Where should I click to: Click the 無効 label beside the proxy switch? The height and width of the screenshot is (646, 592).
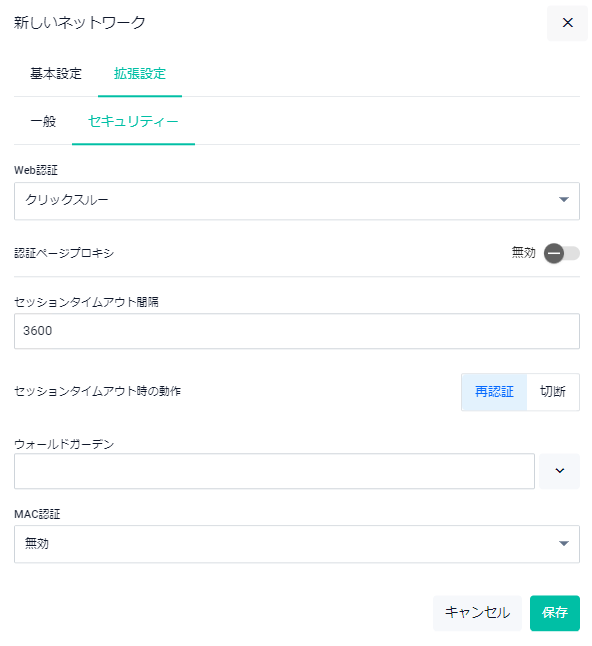[523, 252]
